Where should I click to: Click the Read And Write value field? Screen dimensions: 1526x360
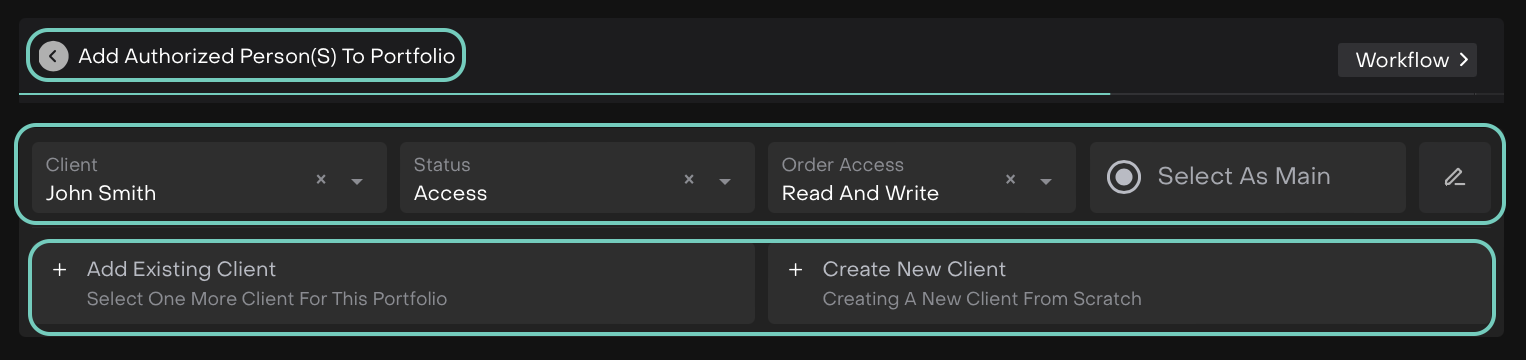click(922, 177)
